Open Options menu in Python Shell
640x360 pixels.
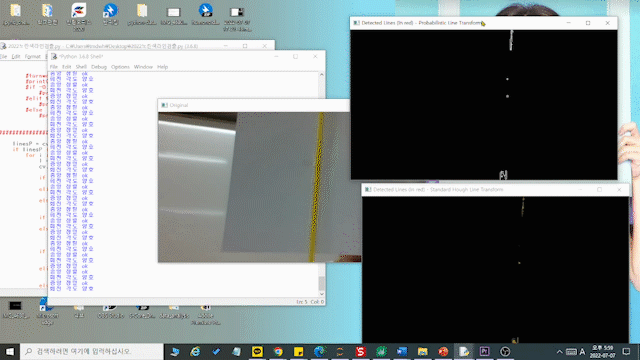(x=120, y=67)
